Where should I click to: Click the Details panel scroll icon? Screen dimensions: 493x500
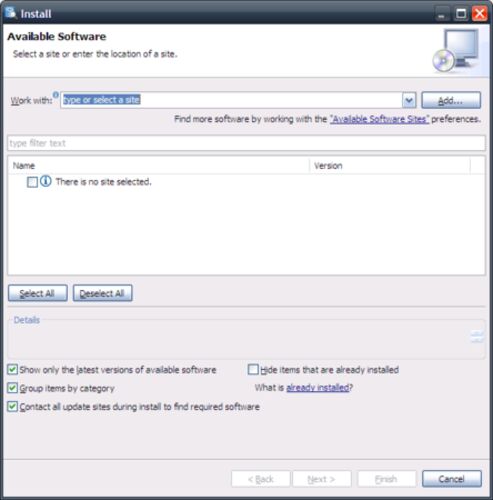[x=477, y=336]
